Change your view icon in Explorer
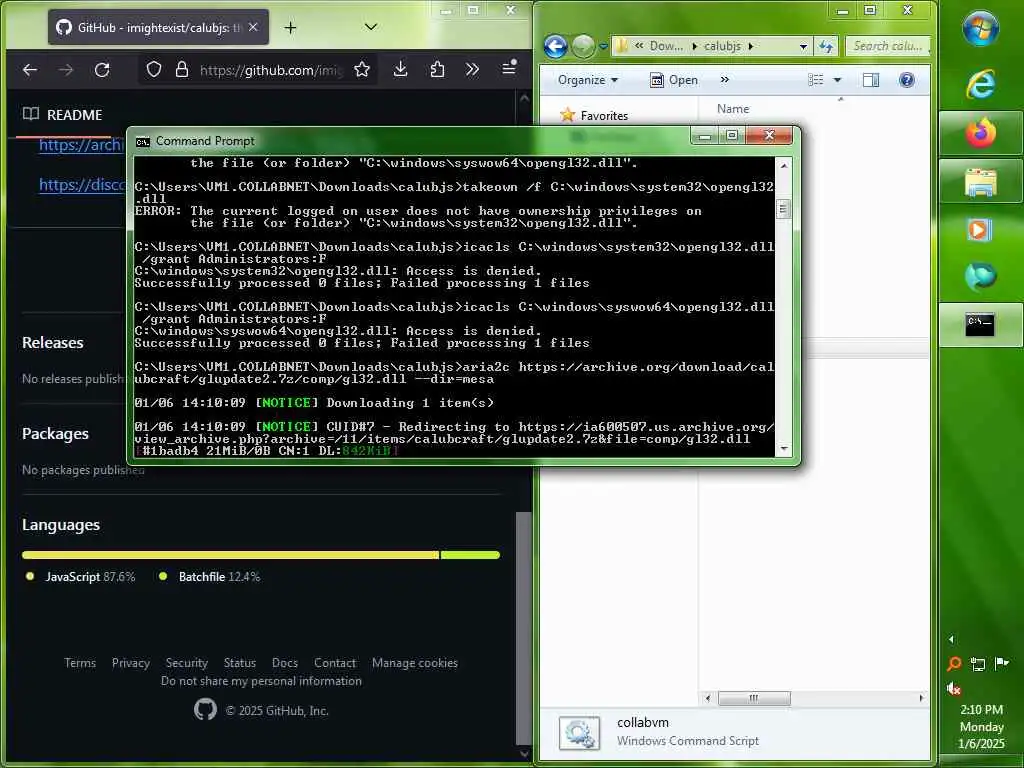 coord(816,80)
